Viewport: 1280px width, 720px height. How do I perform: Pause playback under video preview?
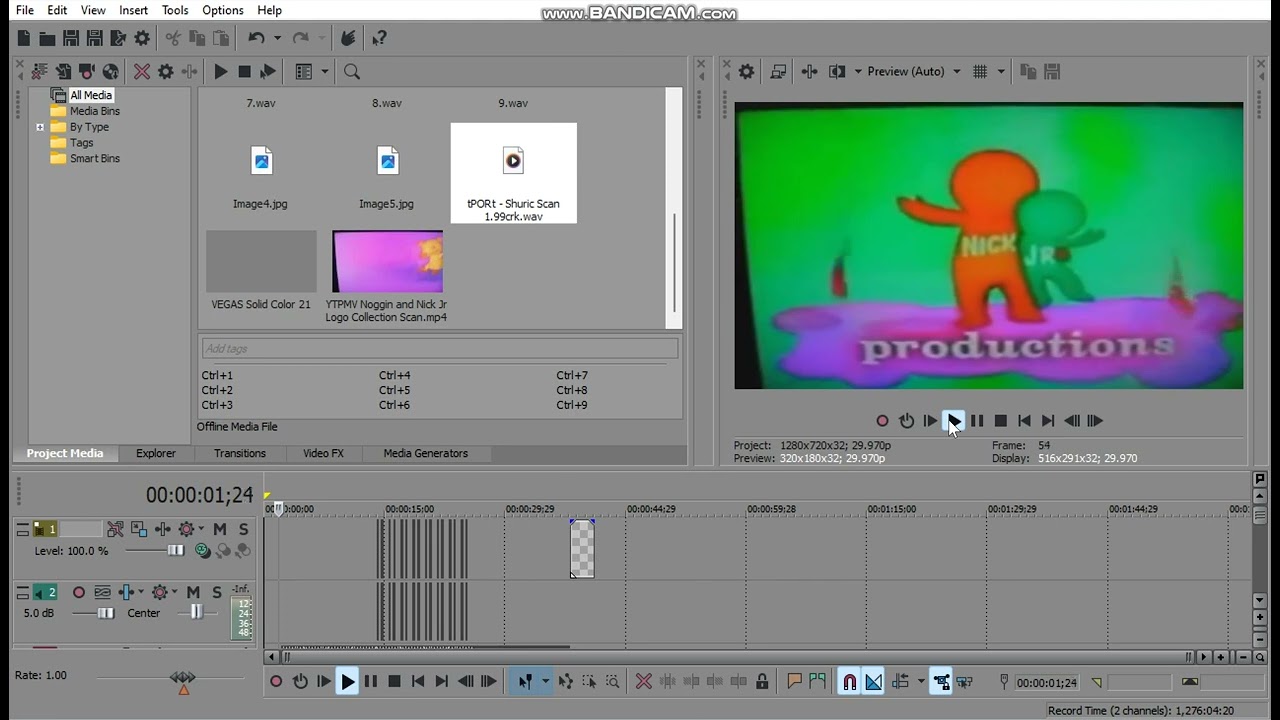click(x=977, y=421)
